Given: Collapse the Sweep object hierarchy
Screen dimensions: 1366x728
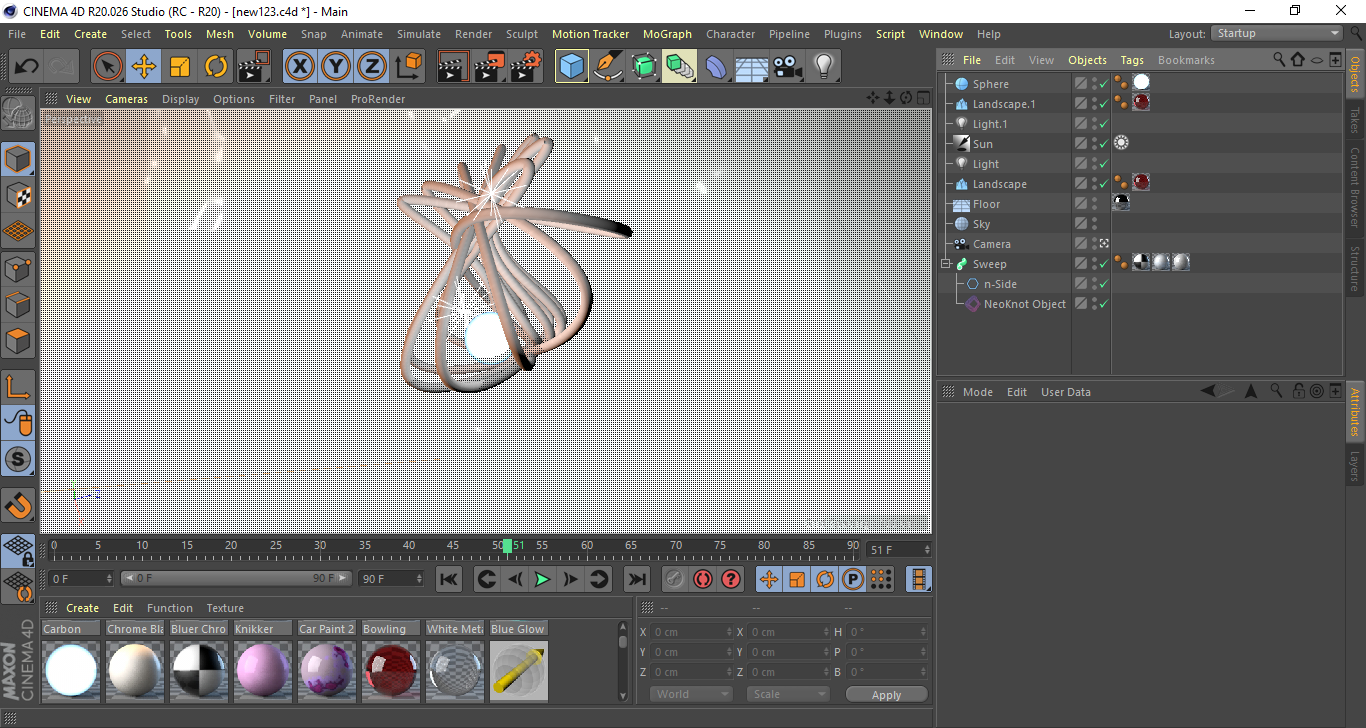Looking at the screenshot, I should [x=946, y=264].
